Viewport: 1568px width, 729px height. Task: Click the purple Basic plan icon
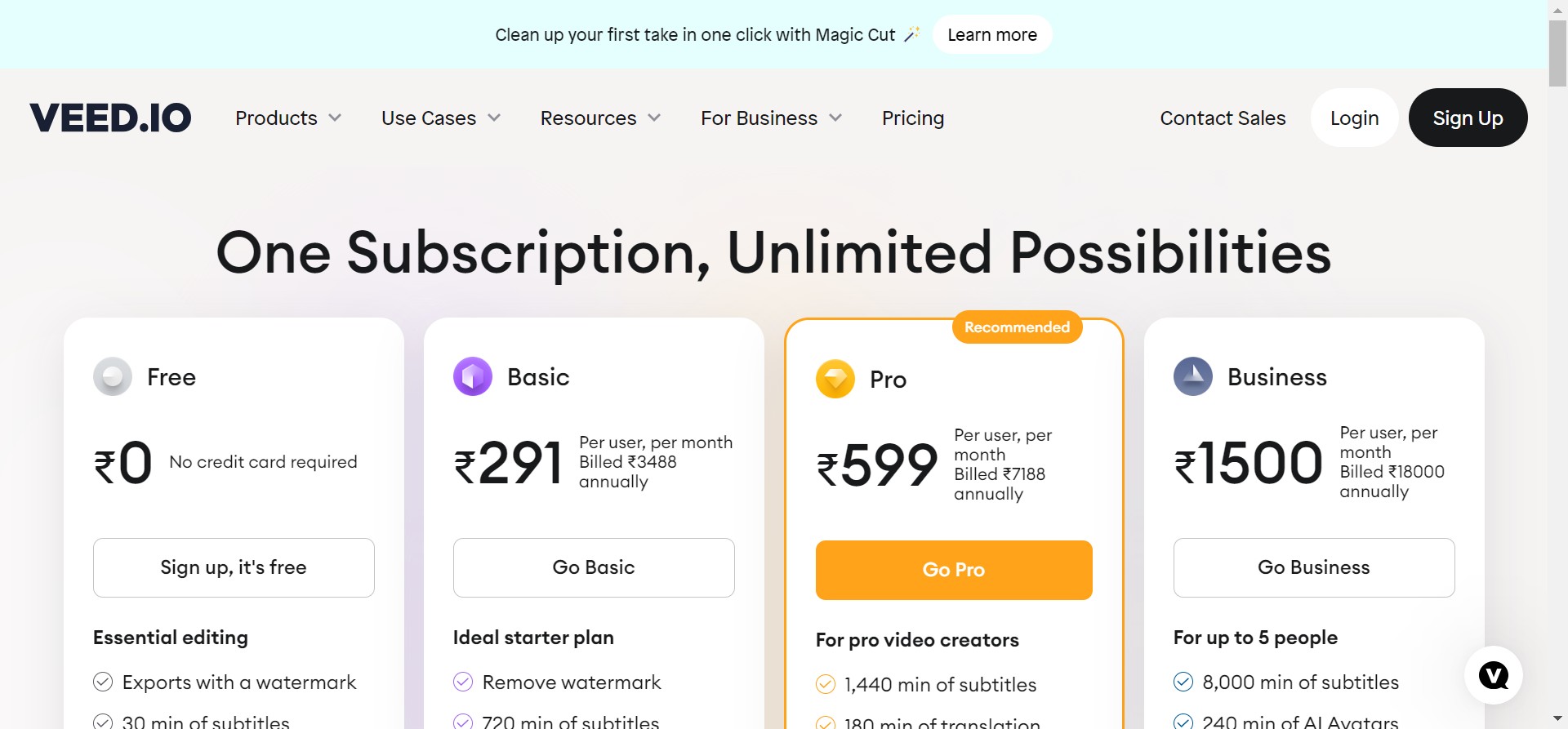tap(473, 376)
